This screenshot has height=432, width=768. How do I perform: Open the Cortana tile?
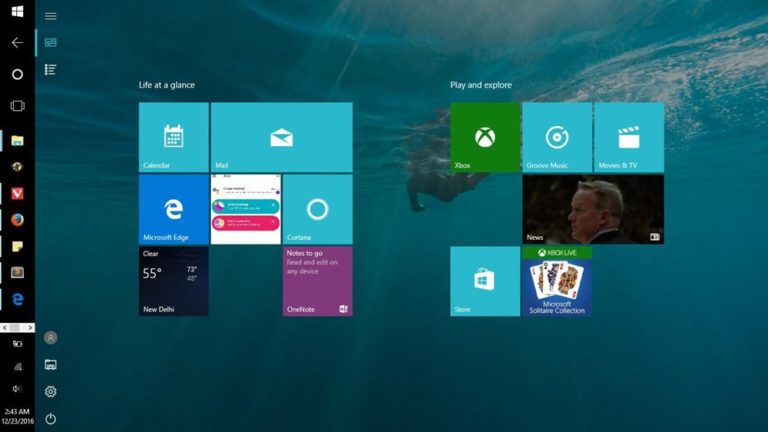coord(317,209)
